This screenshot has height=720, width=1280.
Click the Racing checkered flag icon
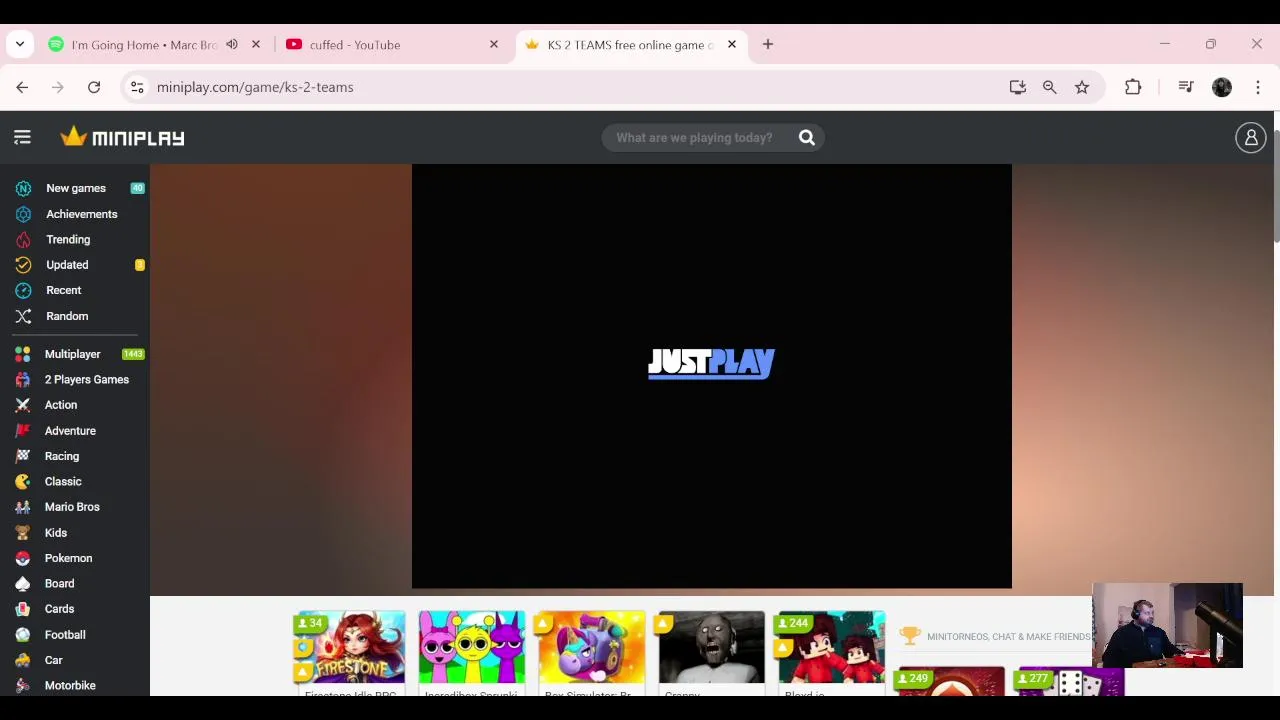(x=23, y=456)
